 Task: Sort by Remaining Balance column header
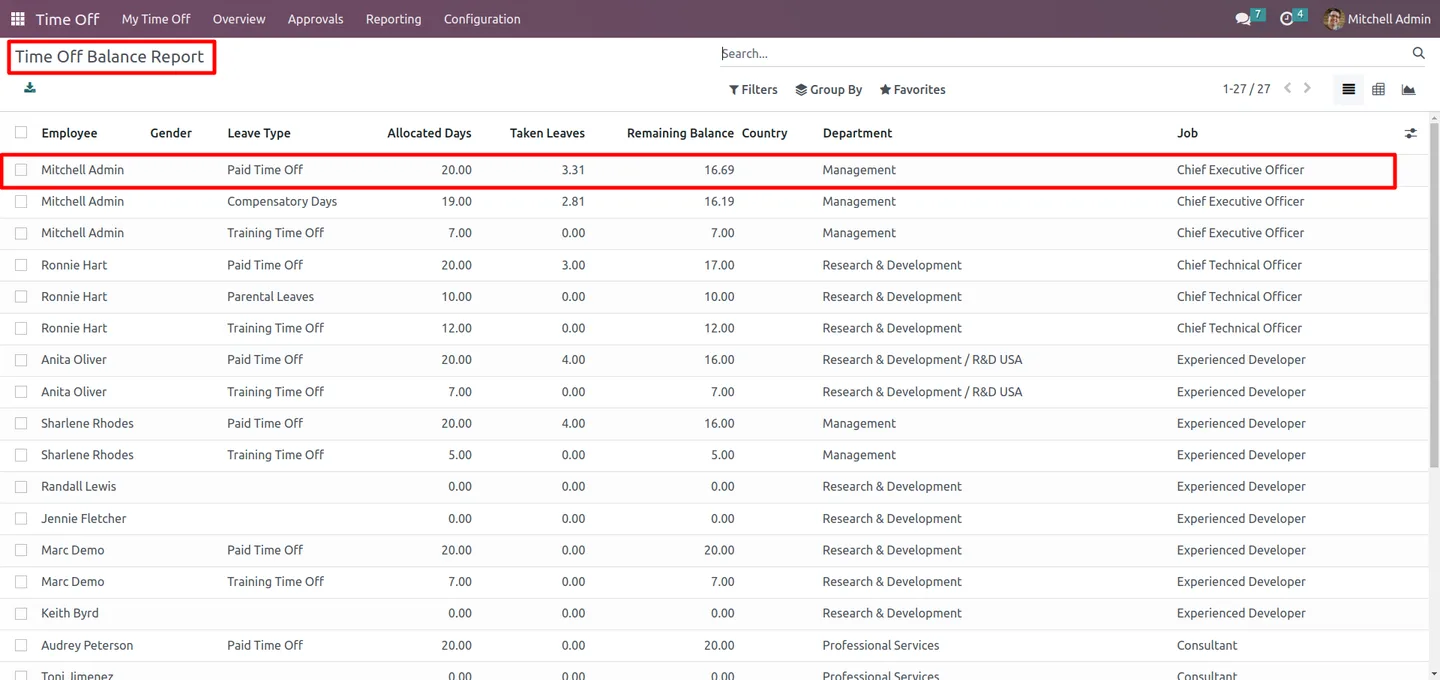click(680, 133)
